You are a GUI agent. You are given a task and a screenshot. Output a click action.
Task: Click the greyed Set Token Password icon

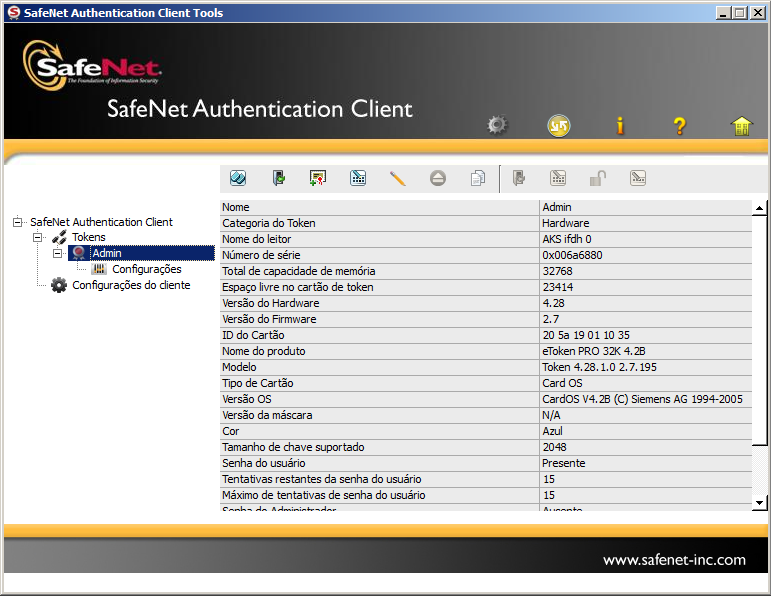coord(638,178)
